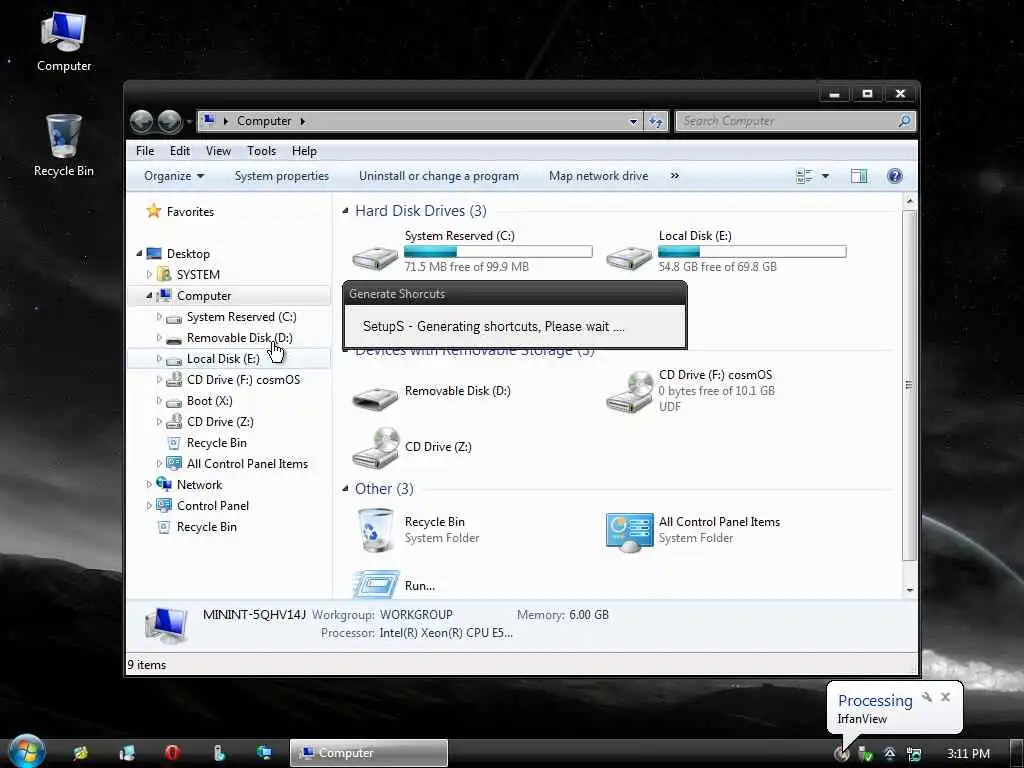
Task: Close the Processing IrfanView balloon
Action: [945, 697]
